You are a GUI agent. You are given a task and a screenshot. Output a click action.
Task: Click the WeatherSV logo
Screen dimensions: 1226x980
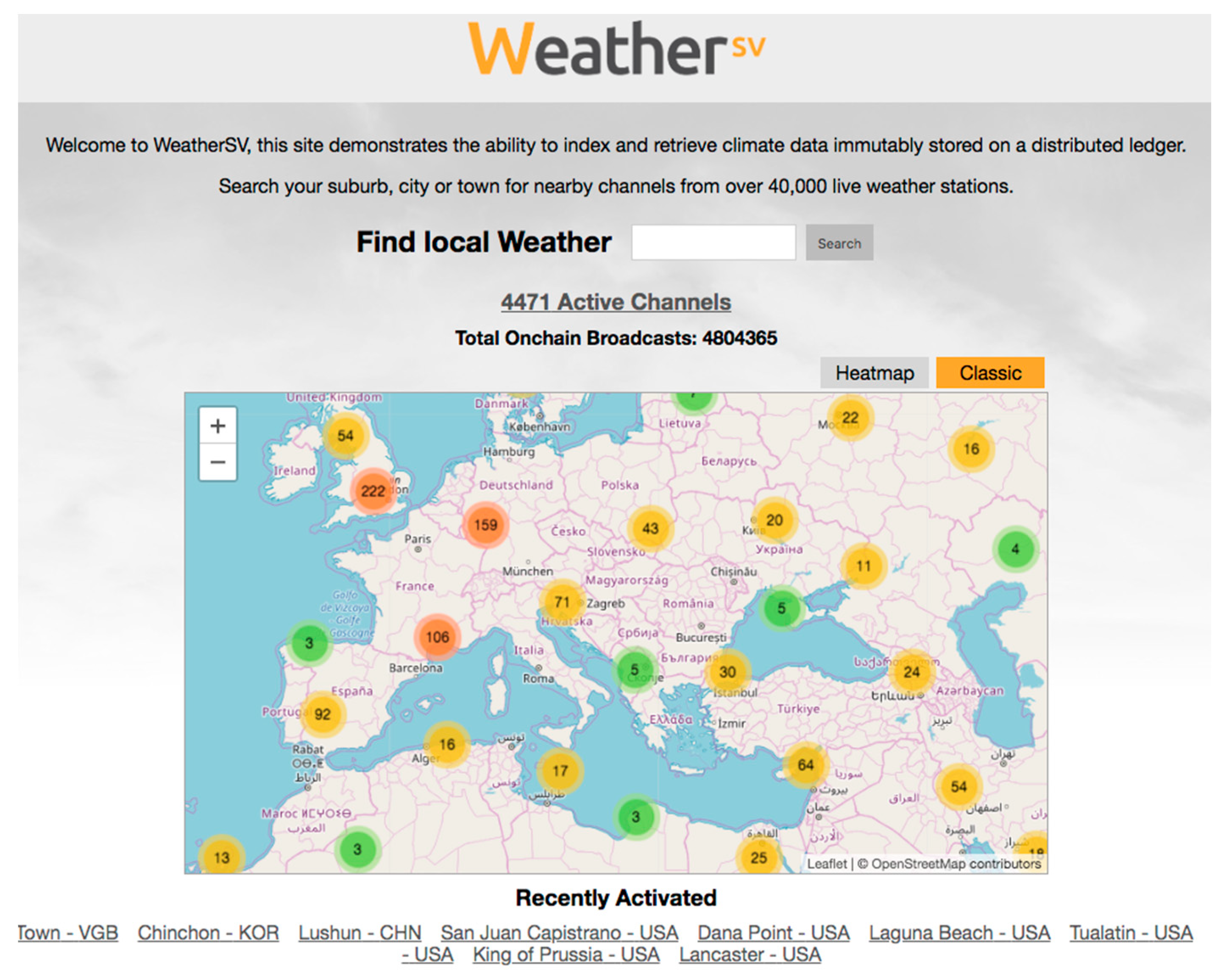tap(616, 48)
